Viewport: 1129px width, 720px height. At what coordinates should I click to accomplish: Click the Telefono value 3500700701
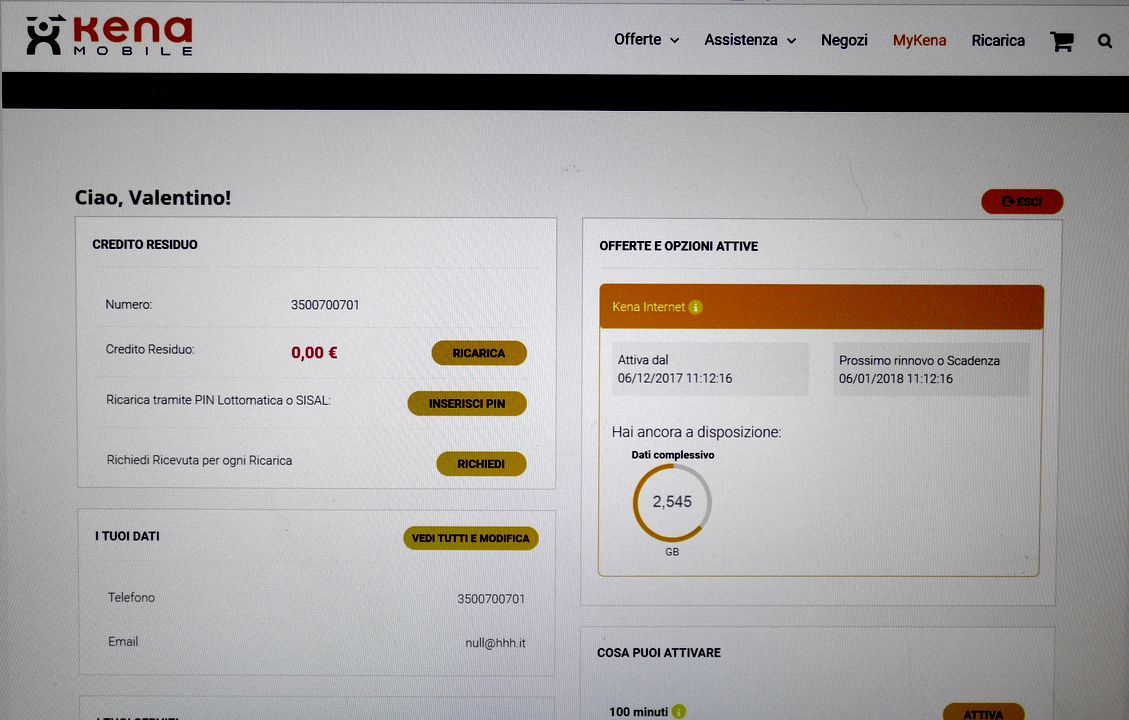491,598
